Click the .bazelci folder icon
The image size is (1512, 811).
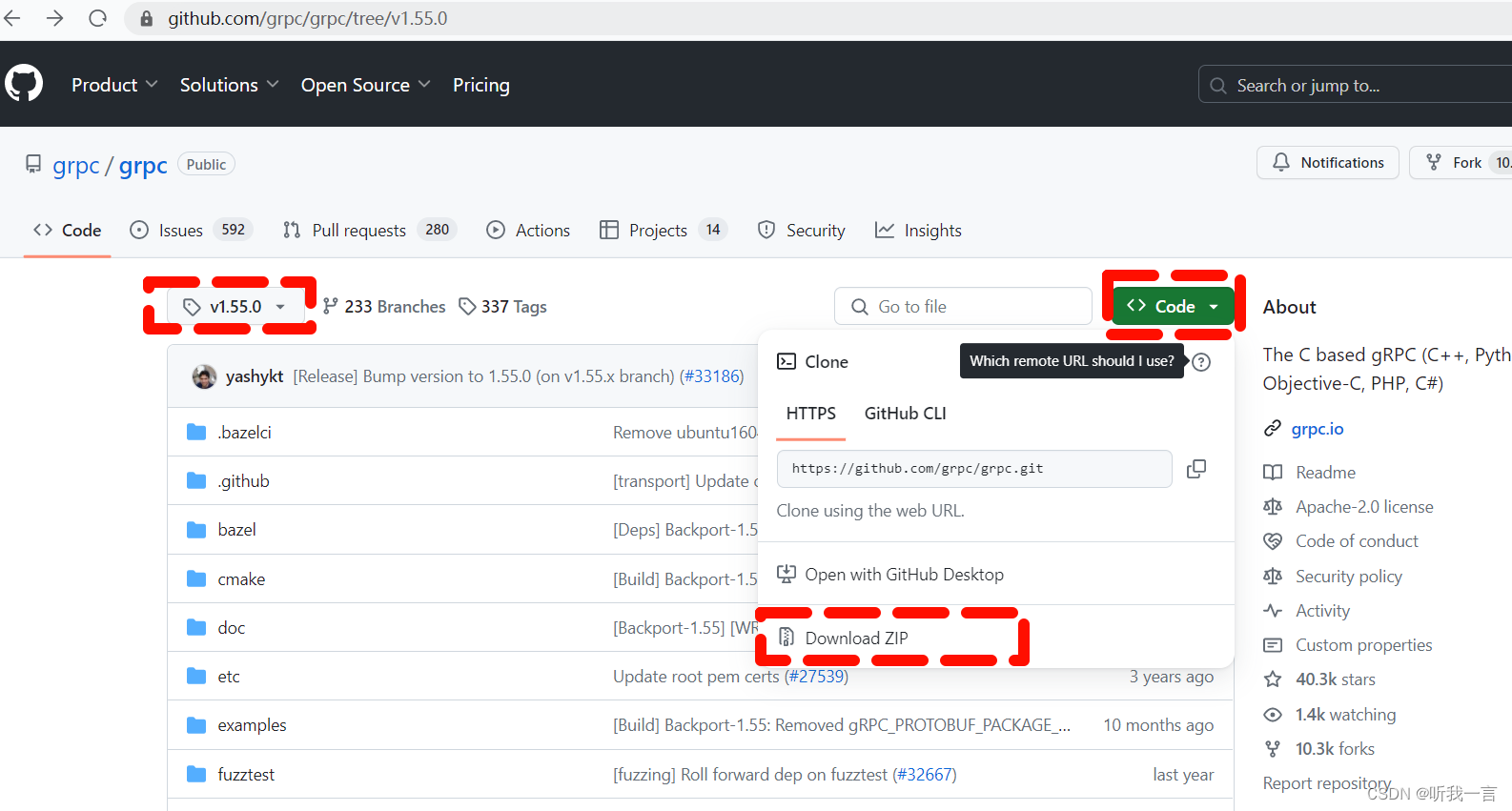coord(196,432)
